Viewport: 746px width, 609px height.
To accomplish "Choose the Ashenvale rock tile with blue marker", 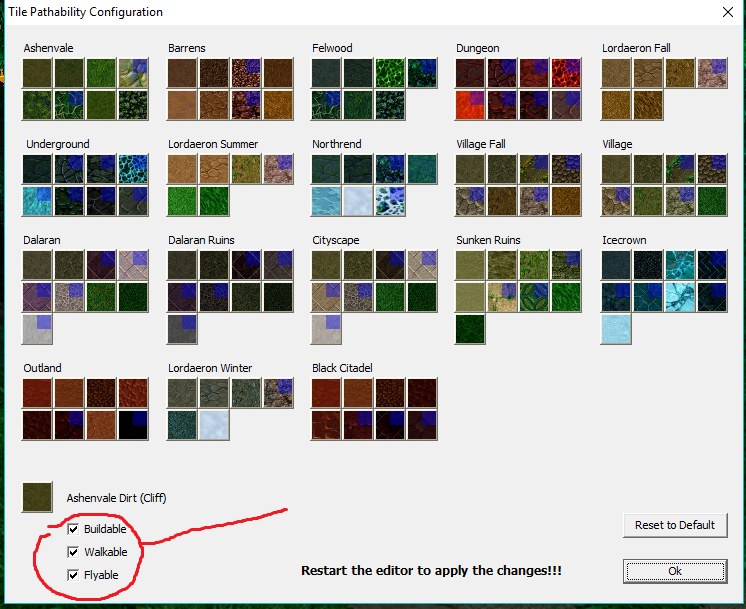I will 133,73.
